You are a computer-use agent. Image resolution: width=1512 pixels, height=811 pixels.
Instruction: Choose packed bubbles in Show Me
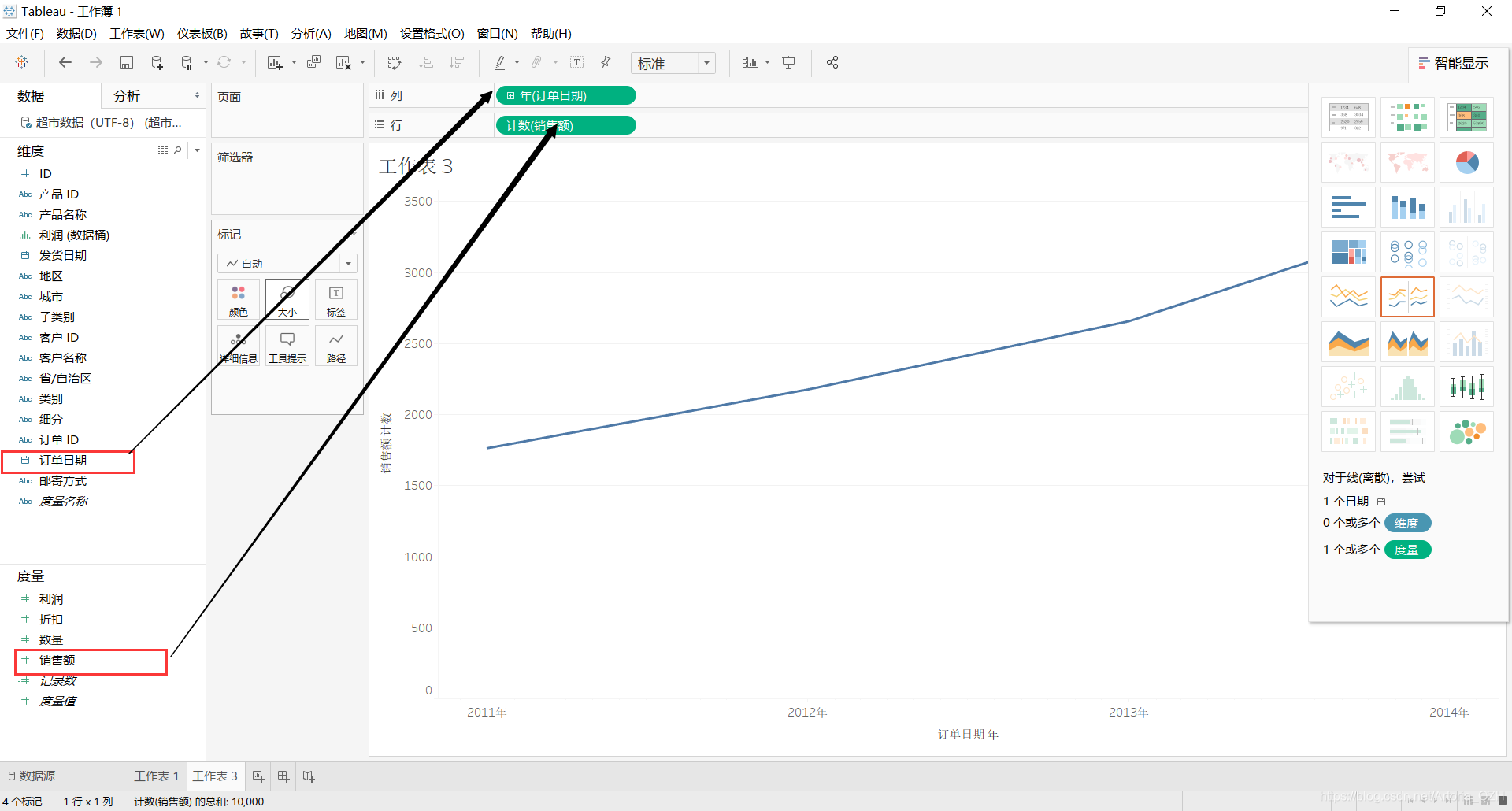(x=1466, y=431)
